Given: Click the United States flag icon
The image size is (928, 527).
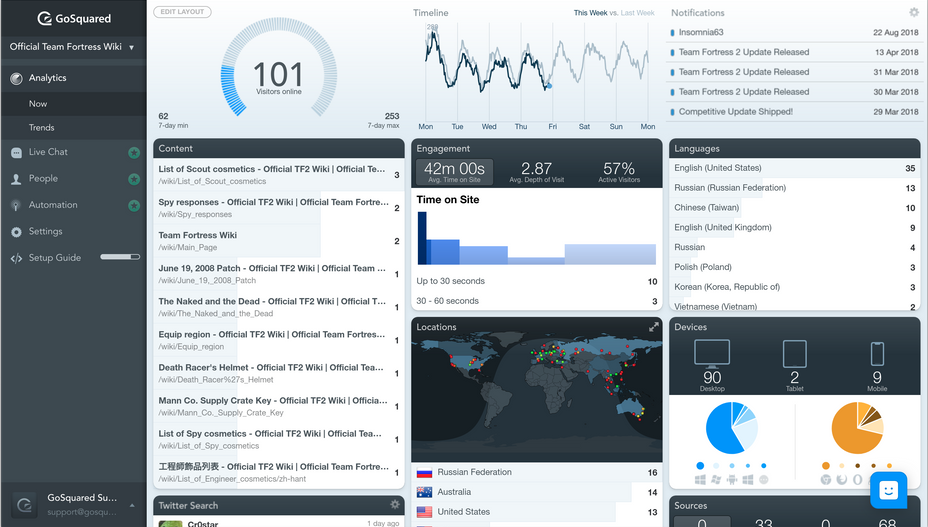Looking at the screenshot, I should coord(424,512).
